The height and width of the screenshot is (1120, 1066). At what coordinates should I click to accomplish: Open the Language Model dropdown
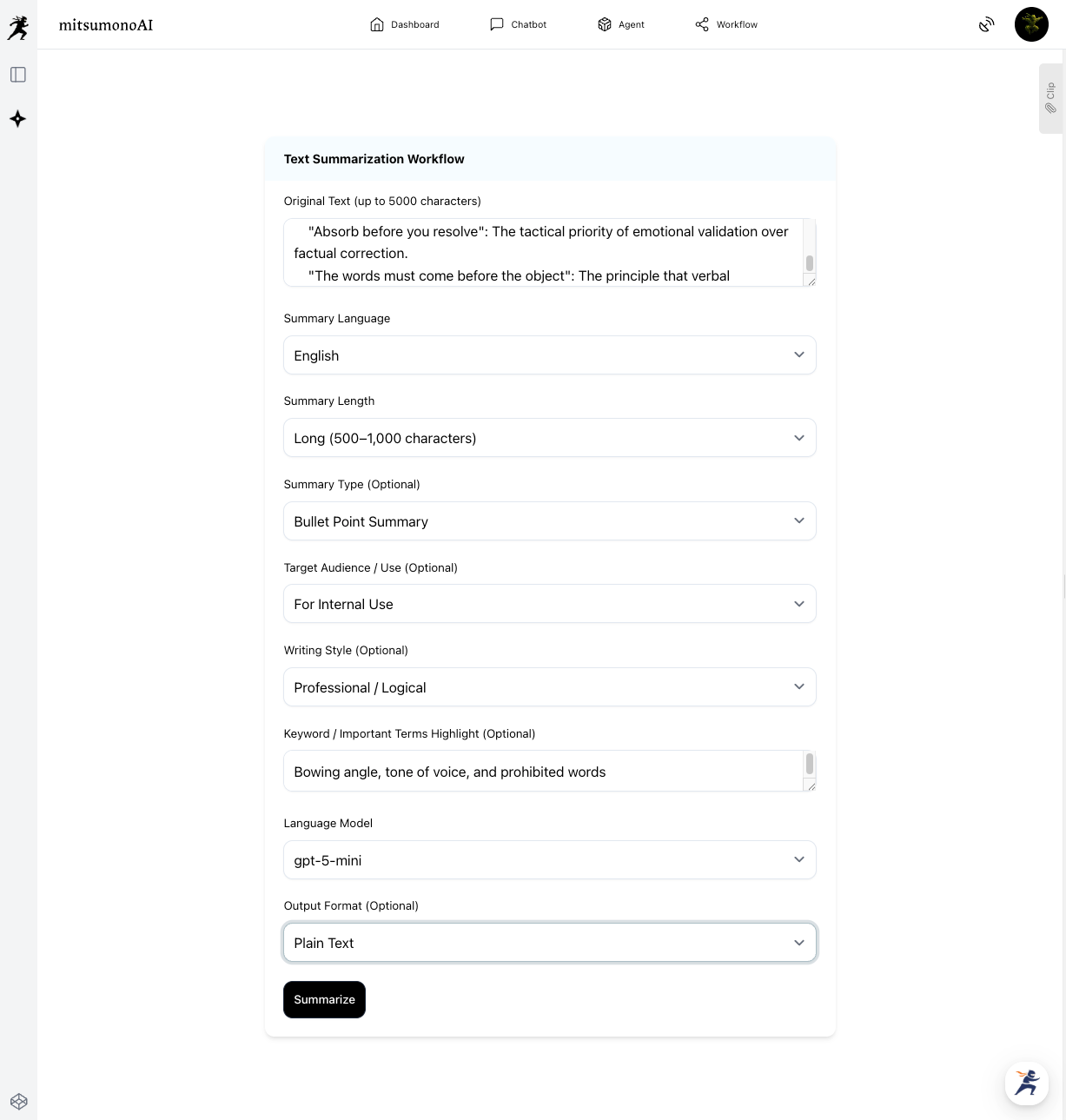(549, 860)
